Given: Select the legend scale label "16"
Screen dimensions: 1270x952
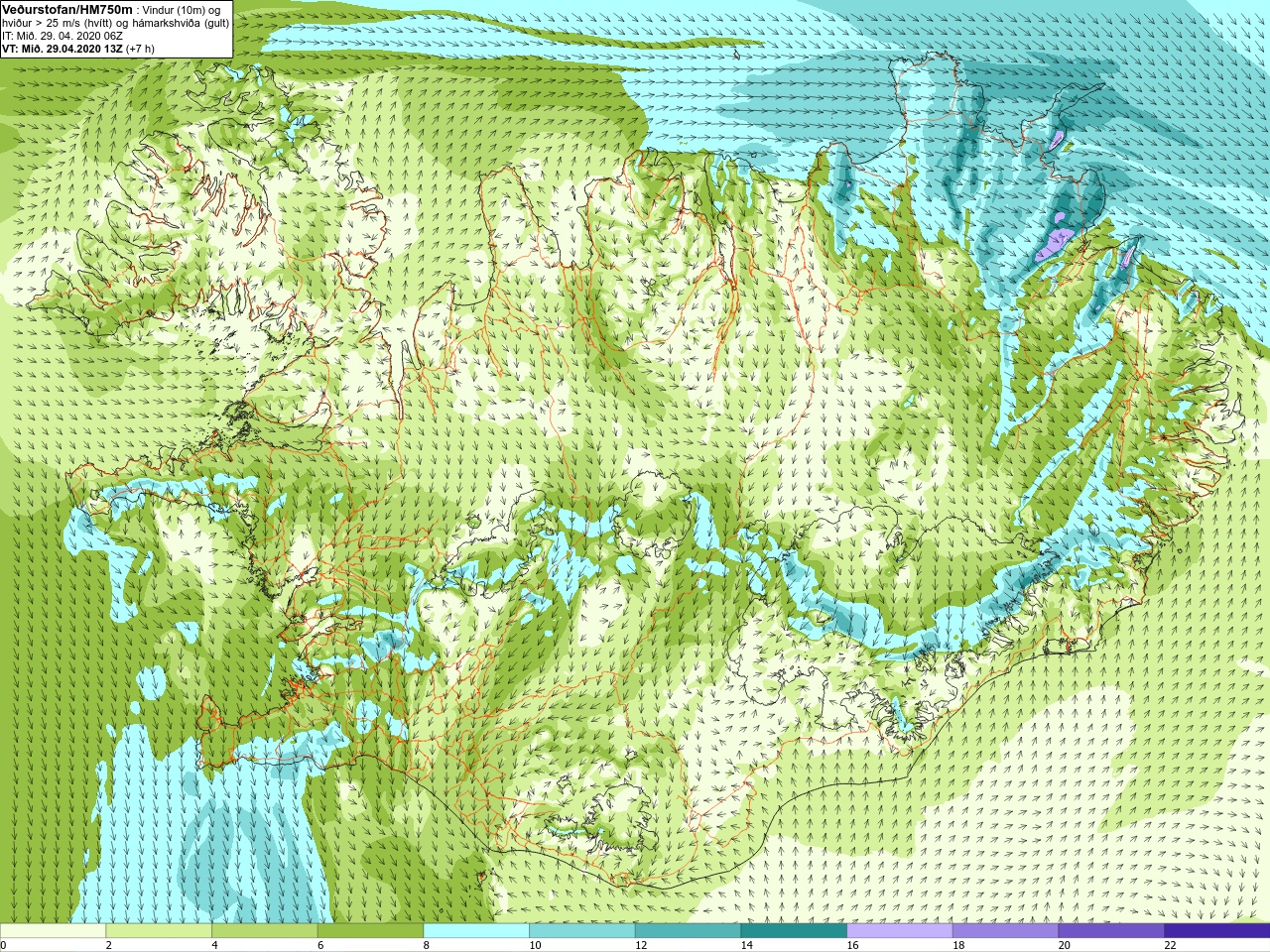Looking at the screenshot, I should click(852, 945).
